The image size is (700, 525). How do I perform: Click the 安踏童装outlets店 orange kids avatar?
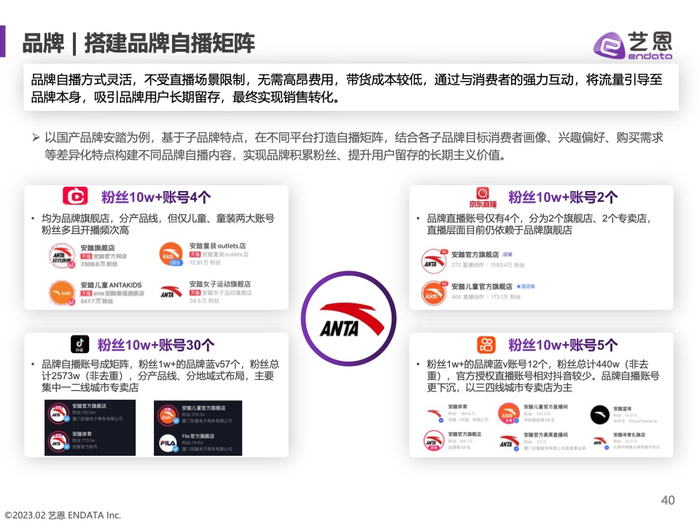tap(171, 254)
